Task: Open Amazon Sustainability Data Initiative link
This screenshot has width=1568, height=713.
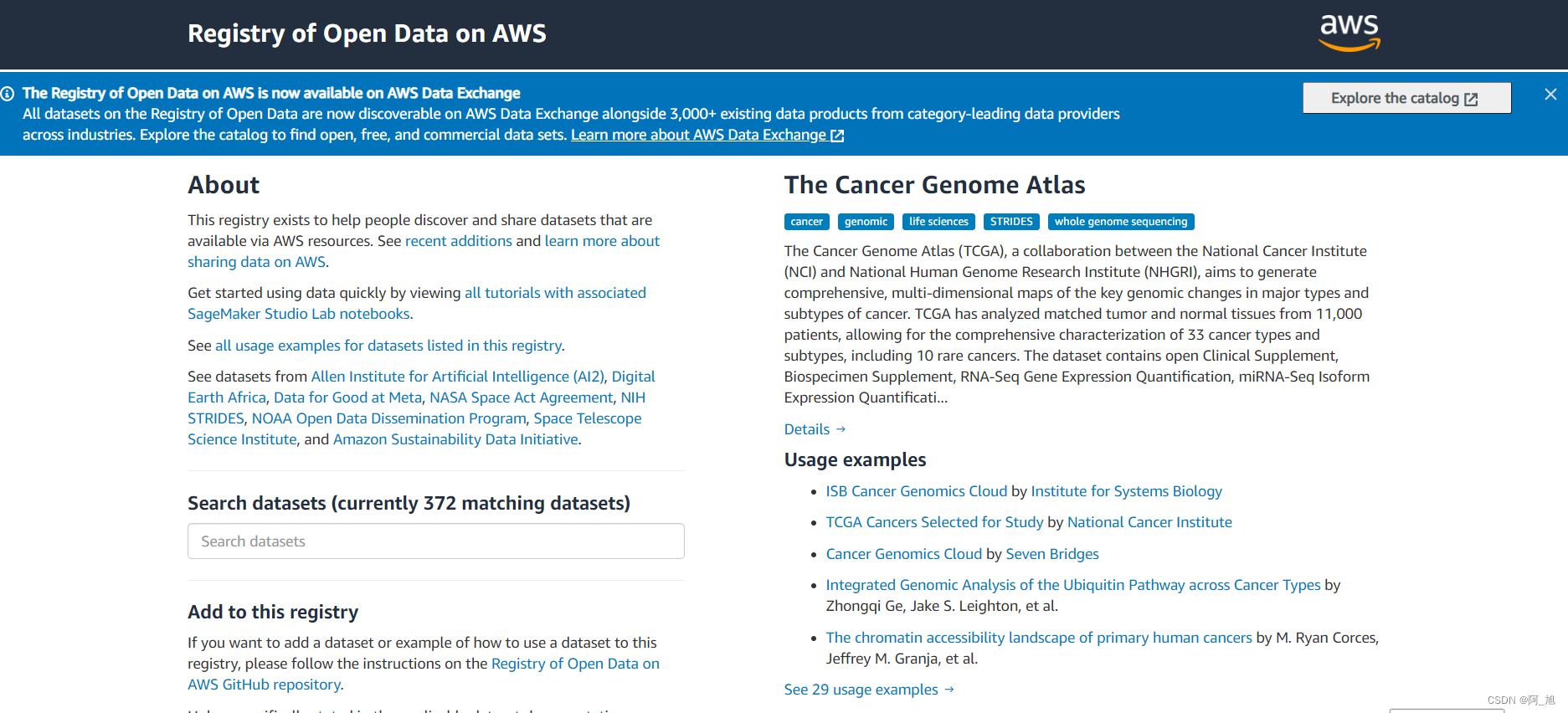Action: 455,439
